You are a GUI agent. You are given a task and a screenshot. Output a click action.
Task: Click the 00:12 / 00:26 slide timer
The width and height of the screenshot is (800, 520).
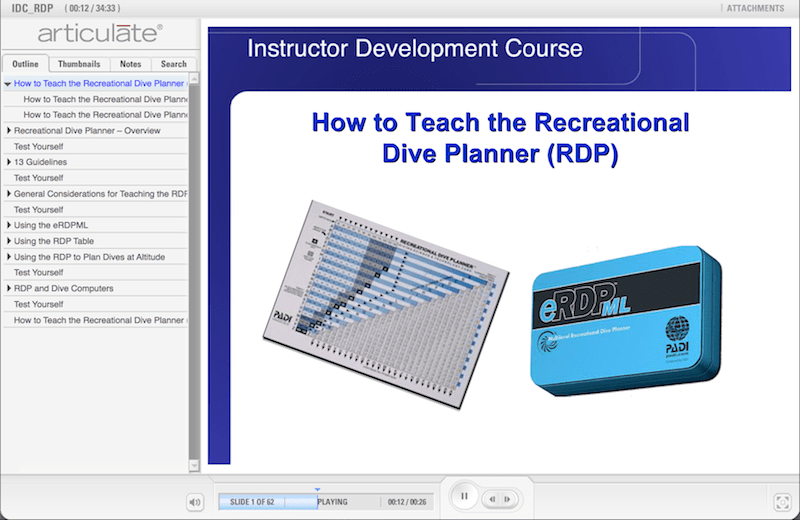pyautogui.click(x=407, y=502)
